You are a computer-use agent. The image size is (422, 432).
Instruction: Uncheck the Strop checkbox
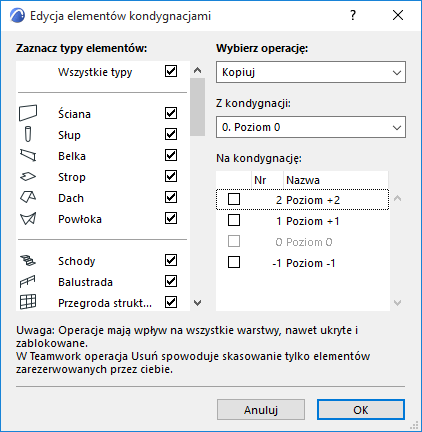tap(171, 176)
